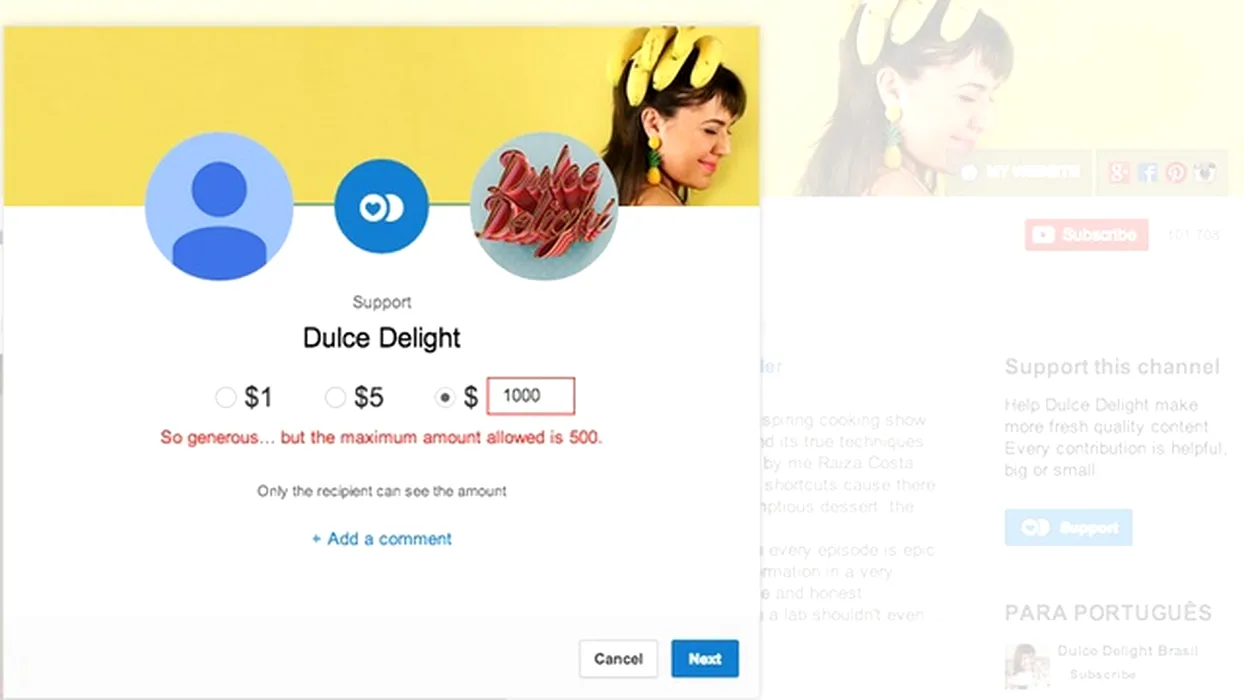
Task: Click the fan funding heart icon
Action: [381, 206]
